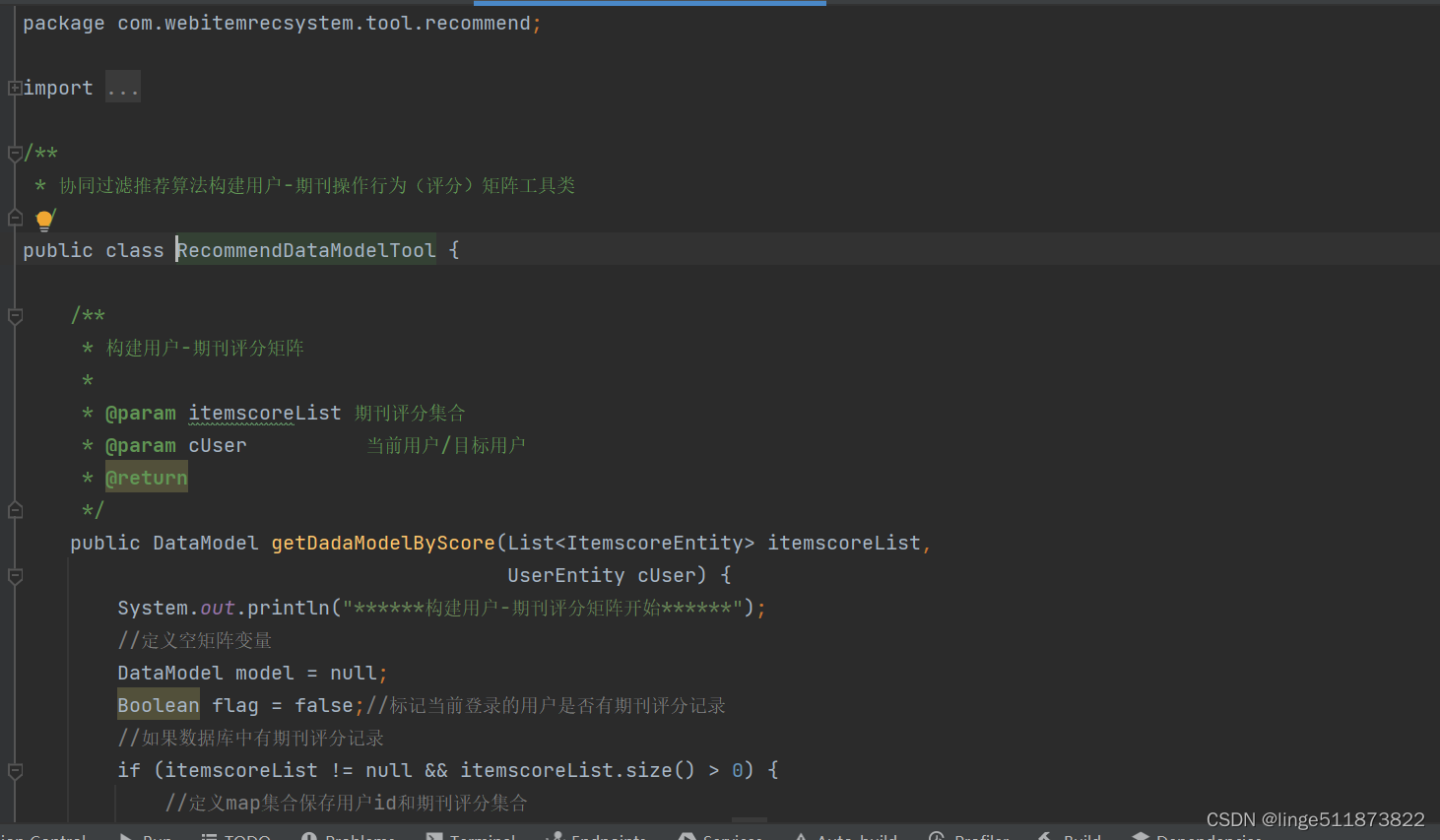The image size is (1440, 840).
Task: Click the return type DataModel in method signature
Action: click(206, 543)
